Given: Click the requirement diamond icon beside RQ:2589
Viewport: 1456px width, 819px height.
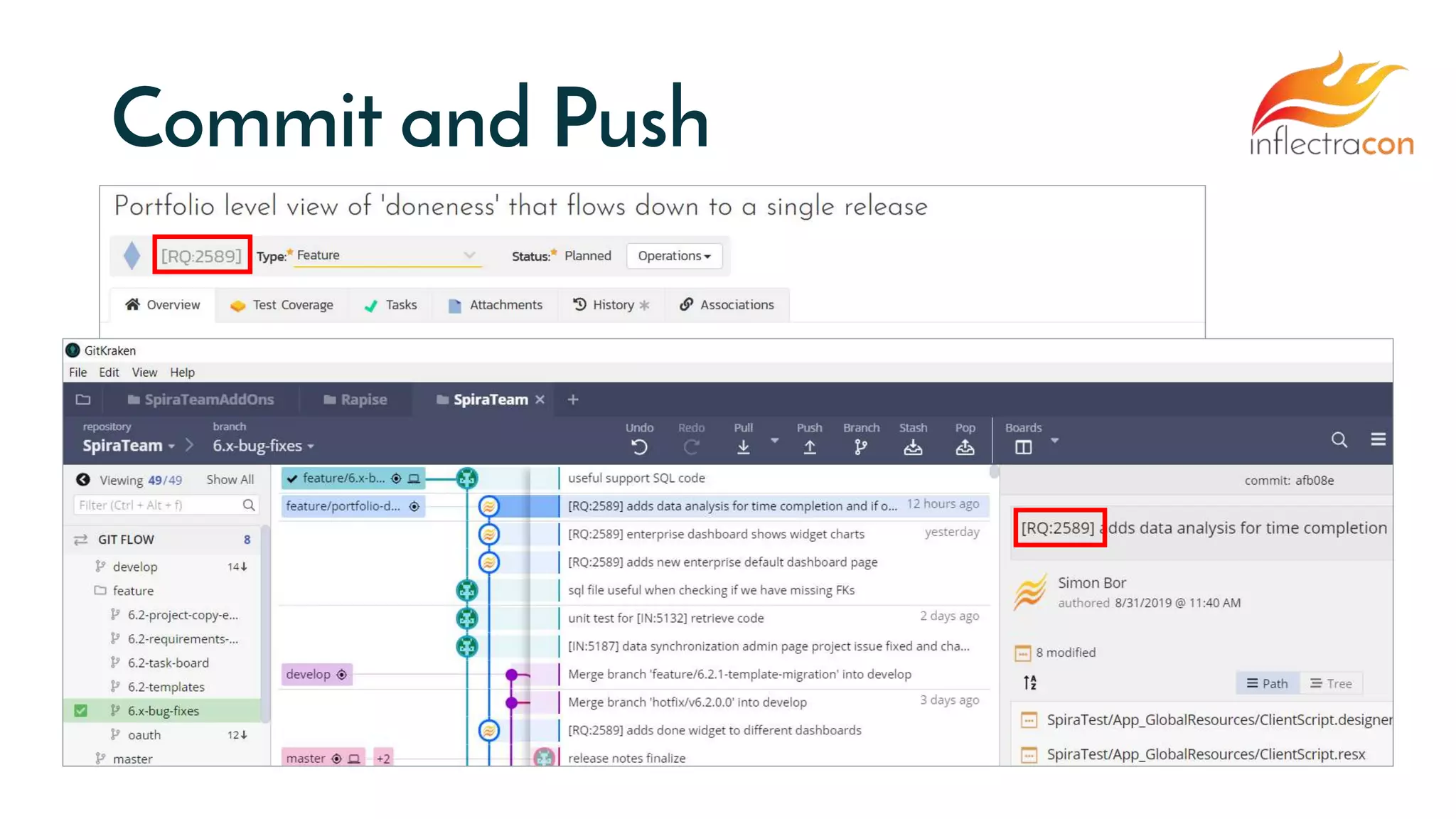Looking at the screenshot, I should [x=132, y=255].
